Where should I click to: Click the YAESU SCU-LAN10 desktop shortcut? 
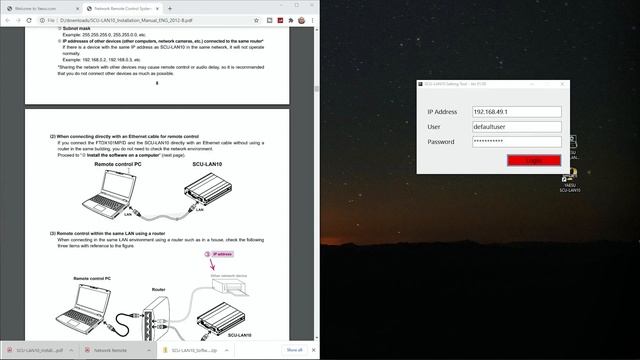(570, 180)
